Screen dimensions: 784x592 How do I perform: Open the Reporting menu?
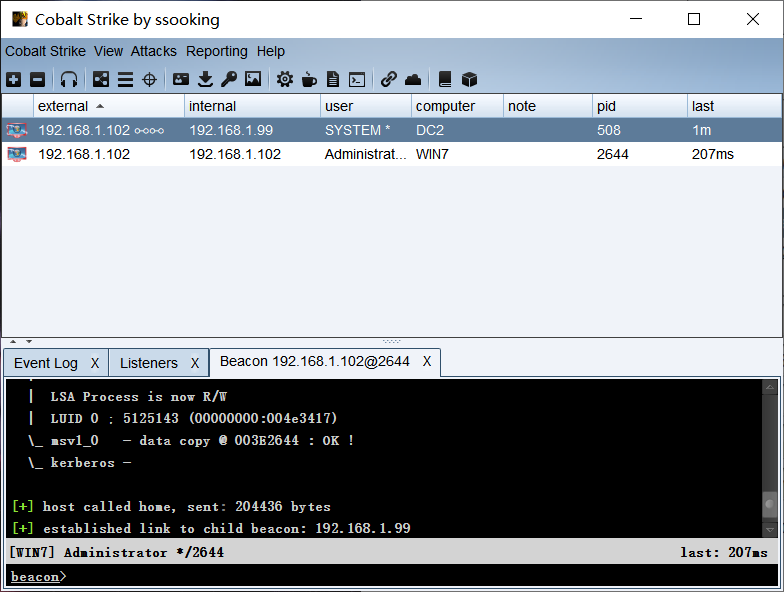[216, 51]
